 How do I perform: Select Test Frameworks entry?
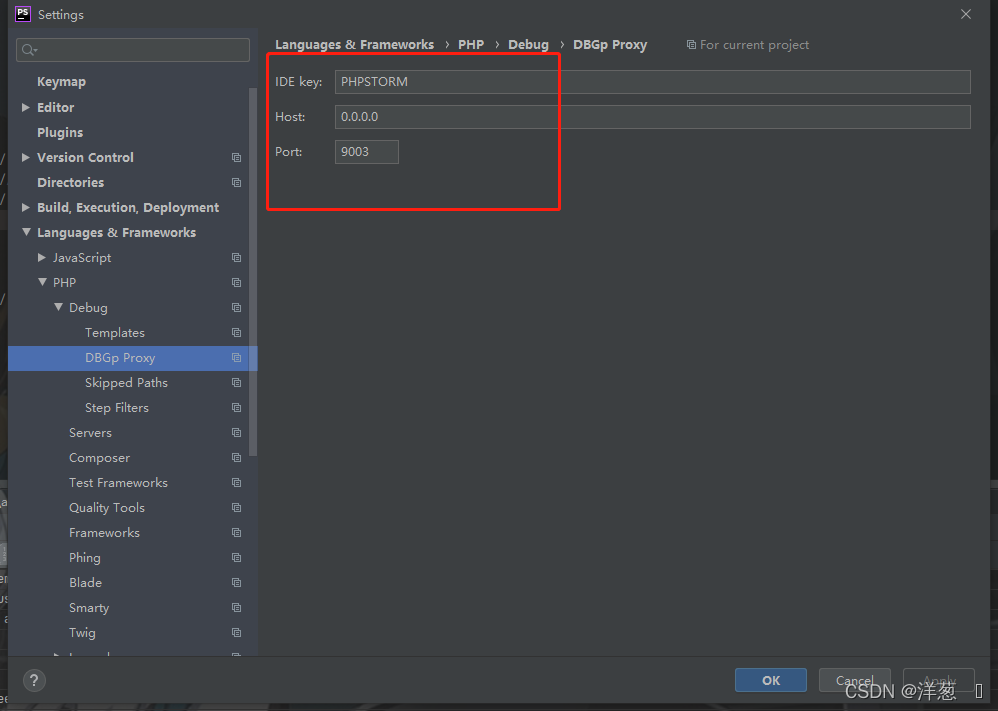point(118,482)
